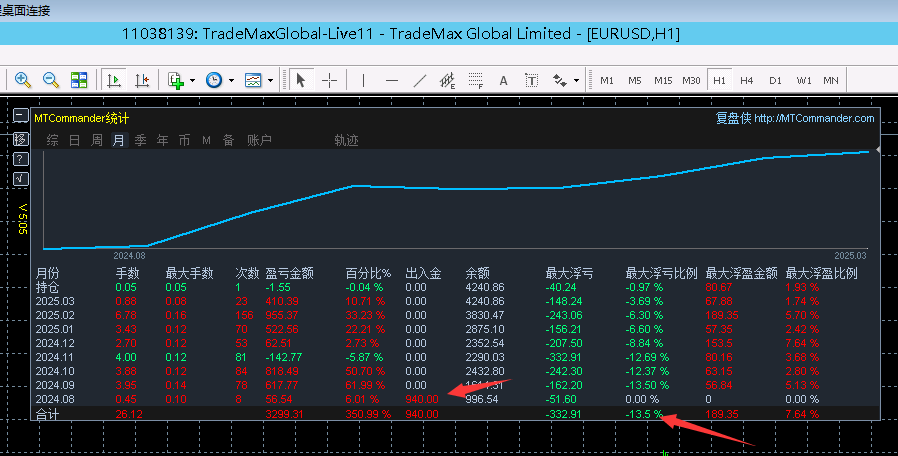This screenshot has width=898, height=456.
Task: Open the M tab
Action: click(x=206, y=140)
